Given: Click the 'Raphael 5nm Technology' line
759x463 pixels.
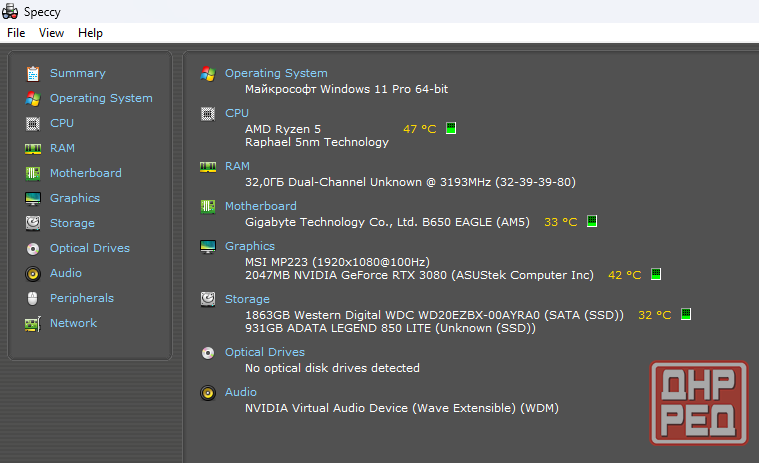Looking at the screenshot, I should coord(317,142).
